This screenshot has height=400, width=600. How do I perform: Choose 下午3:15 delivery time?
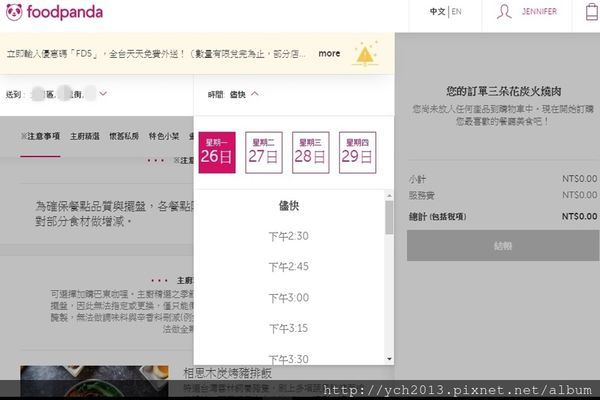pos(289,328)
